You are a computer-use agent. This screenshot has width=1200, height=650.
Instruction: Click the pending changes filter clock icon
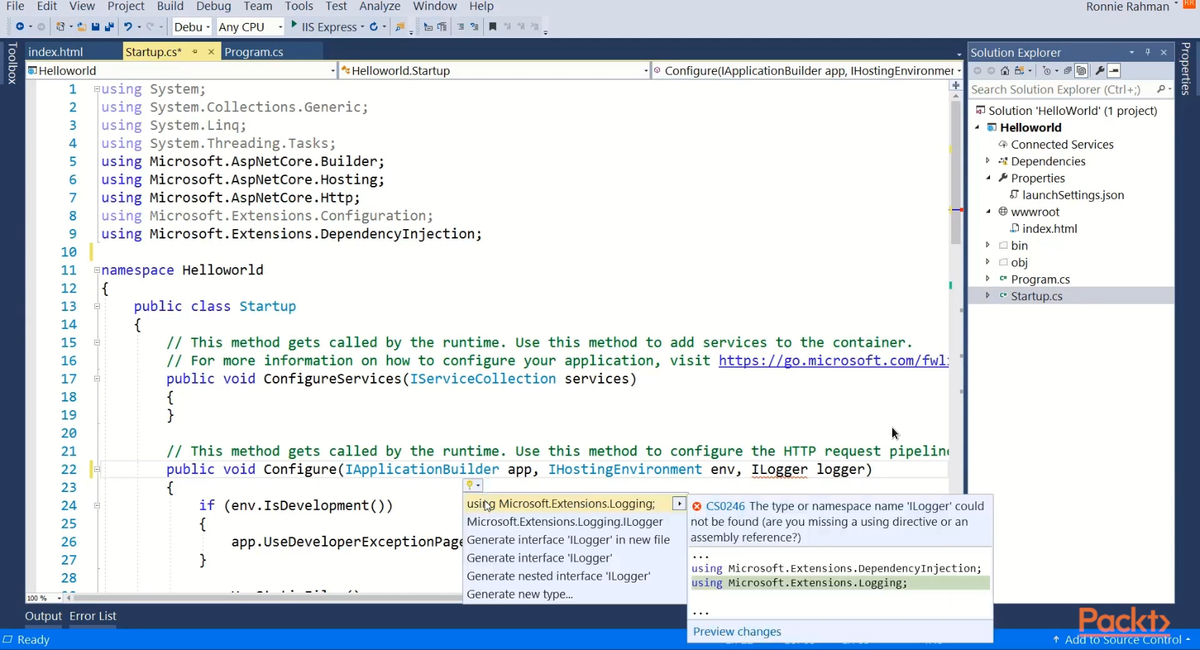click(1047, 71)
